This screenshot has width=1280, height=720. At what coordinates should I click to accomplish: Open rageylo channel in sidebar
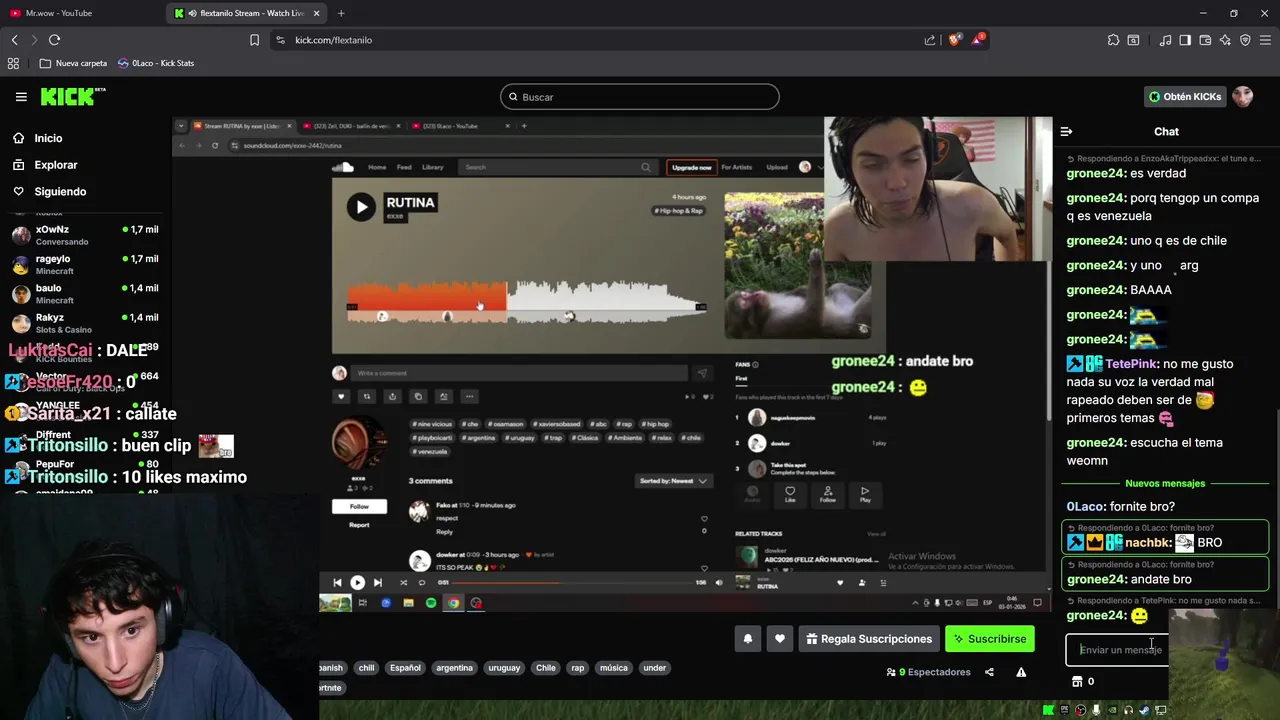click(x=85, y=264)
